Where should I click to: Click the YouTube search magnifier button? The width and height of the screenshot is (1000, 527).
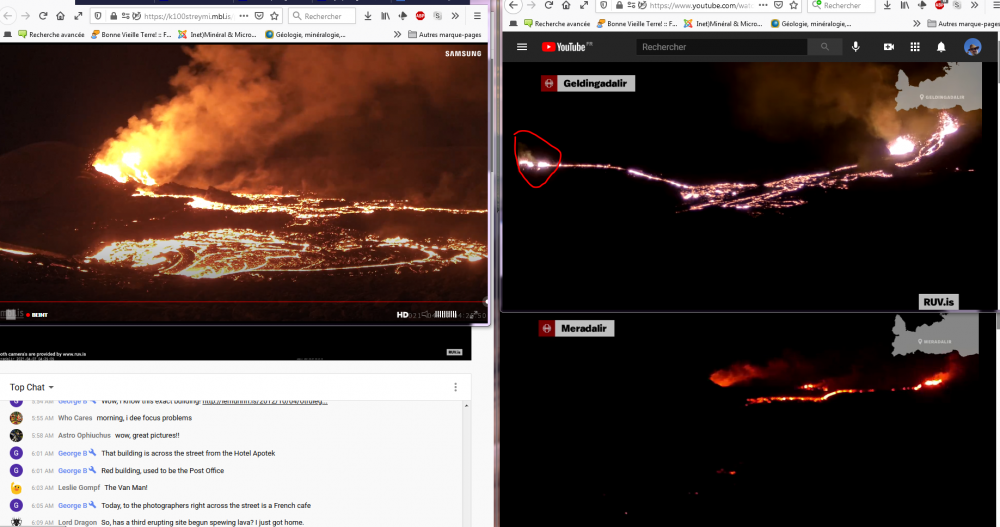click(825, 47)
